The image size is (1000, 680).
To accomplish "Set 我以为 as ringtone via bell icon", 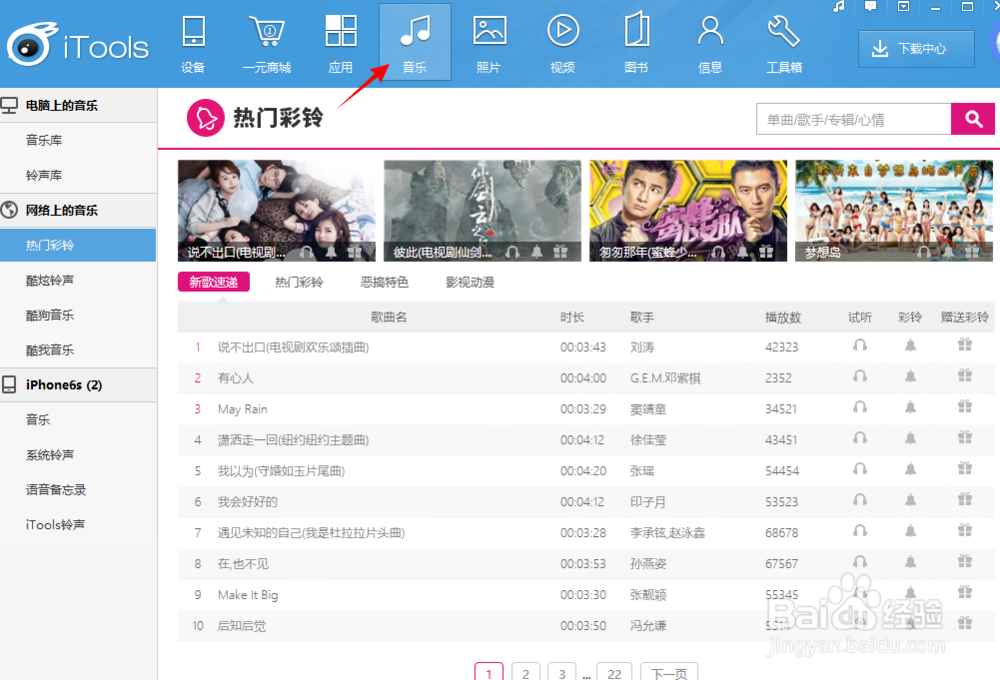I will point(910,469).
